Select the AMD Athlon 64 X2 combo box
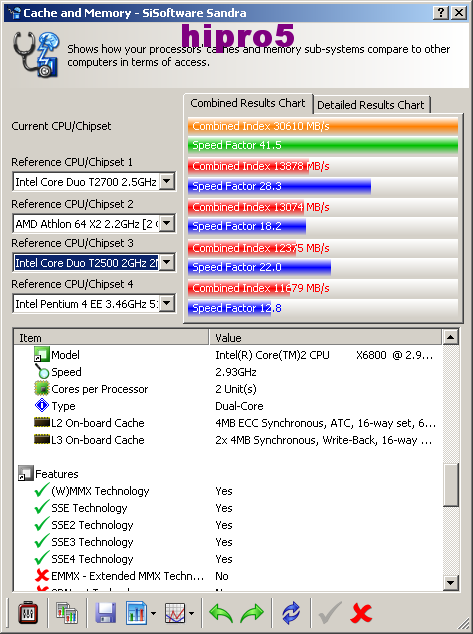Viewport: 473px width, 634px height. 93,223
